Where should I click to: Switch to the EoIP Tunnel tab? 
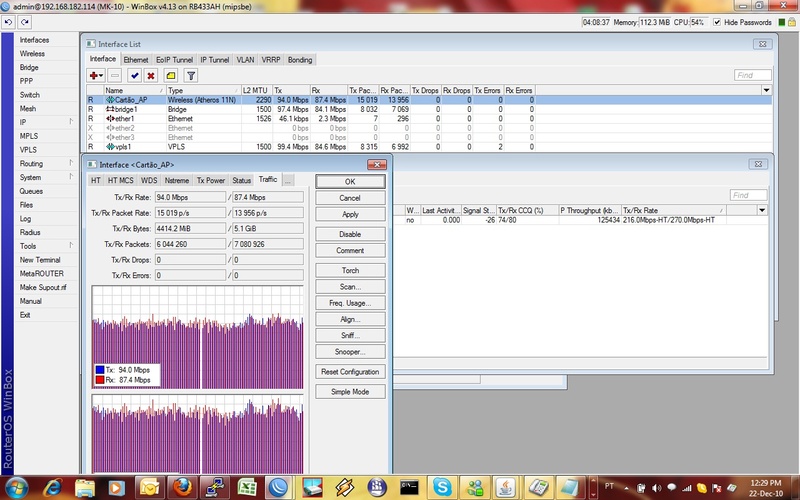[x=173, y=60]
